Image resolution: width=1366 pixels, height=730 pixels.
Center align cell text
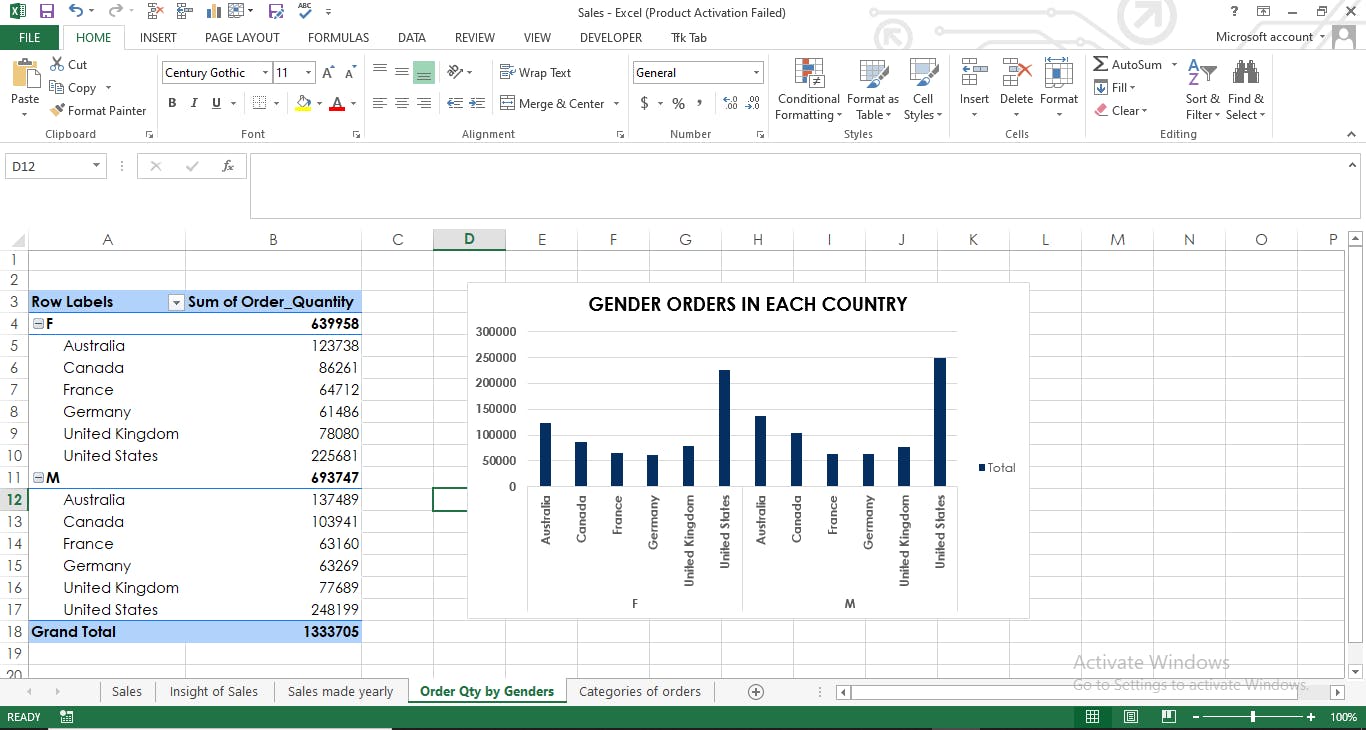point(402,103)
